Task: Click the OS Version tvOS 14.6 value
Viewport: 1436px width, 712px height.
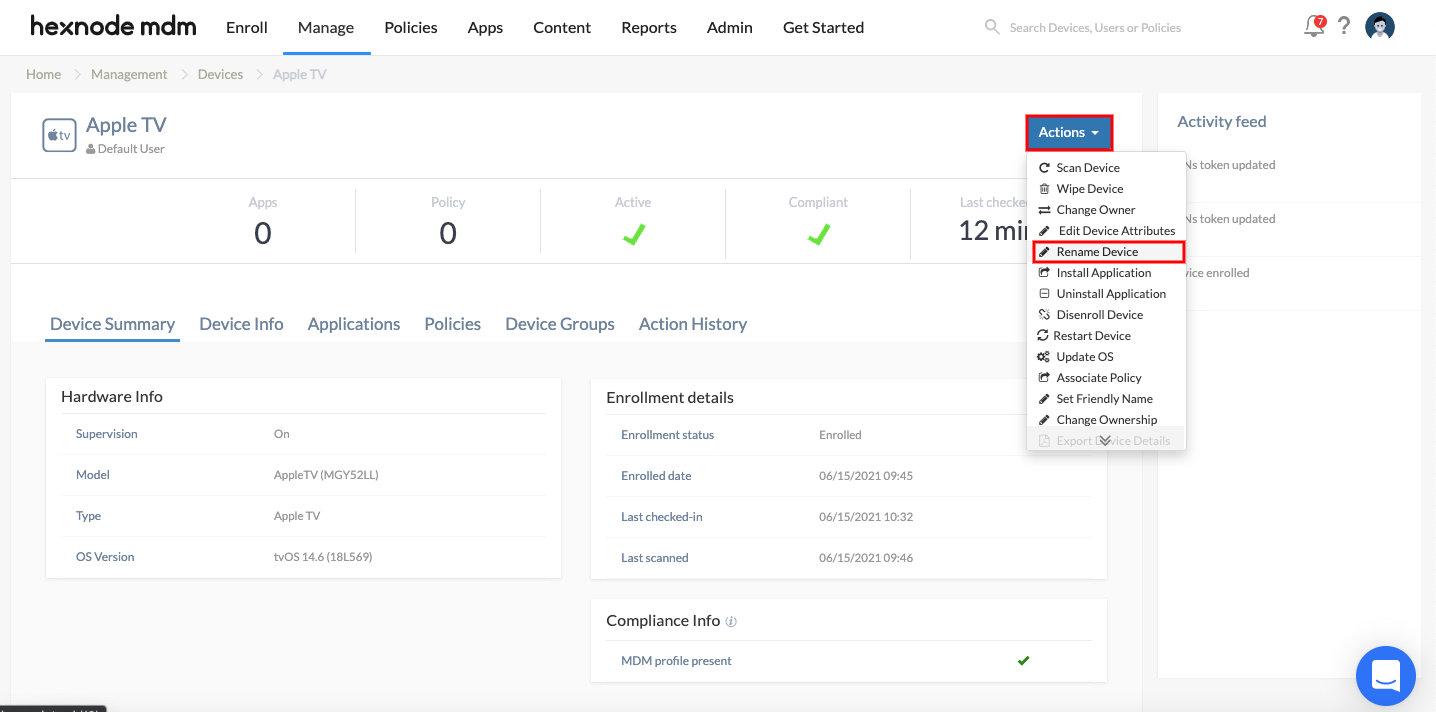Action: pos(324,557)
